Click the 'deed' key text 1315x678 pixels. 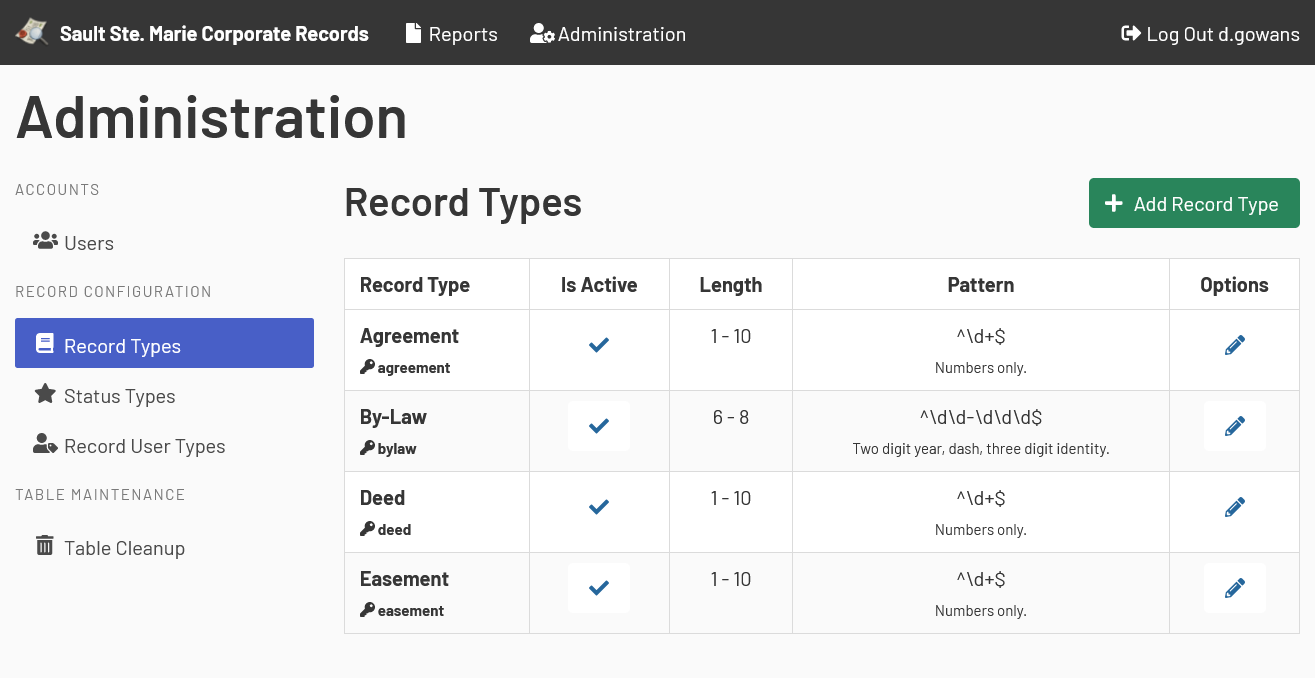click(394, 530)
